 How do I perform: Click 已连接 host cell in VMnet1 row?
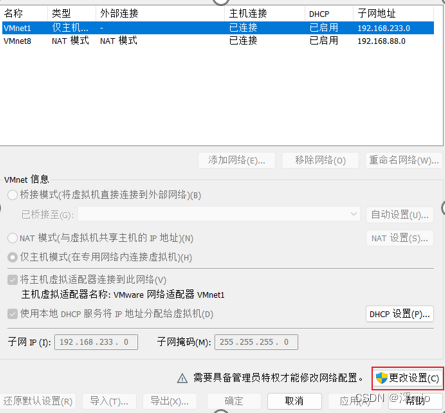tap(243, 28)
